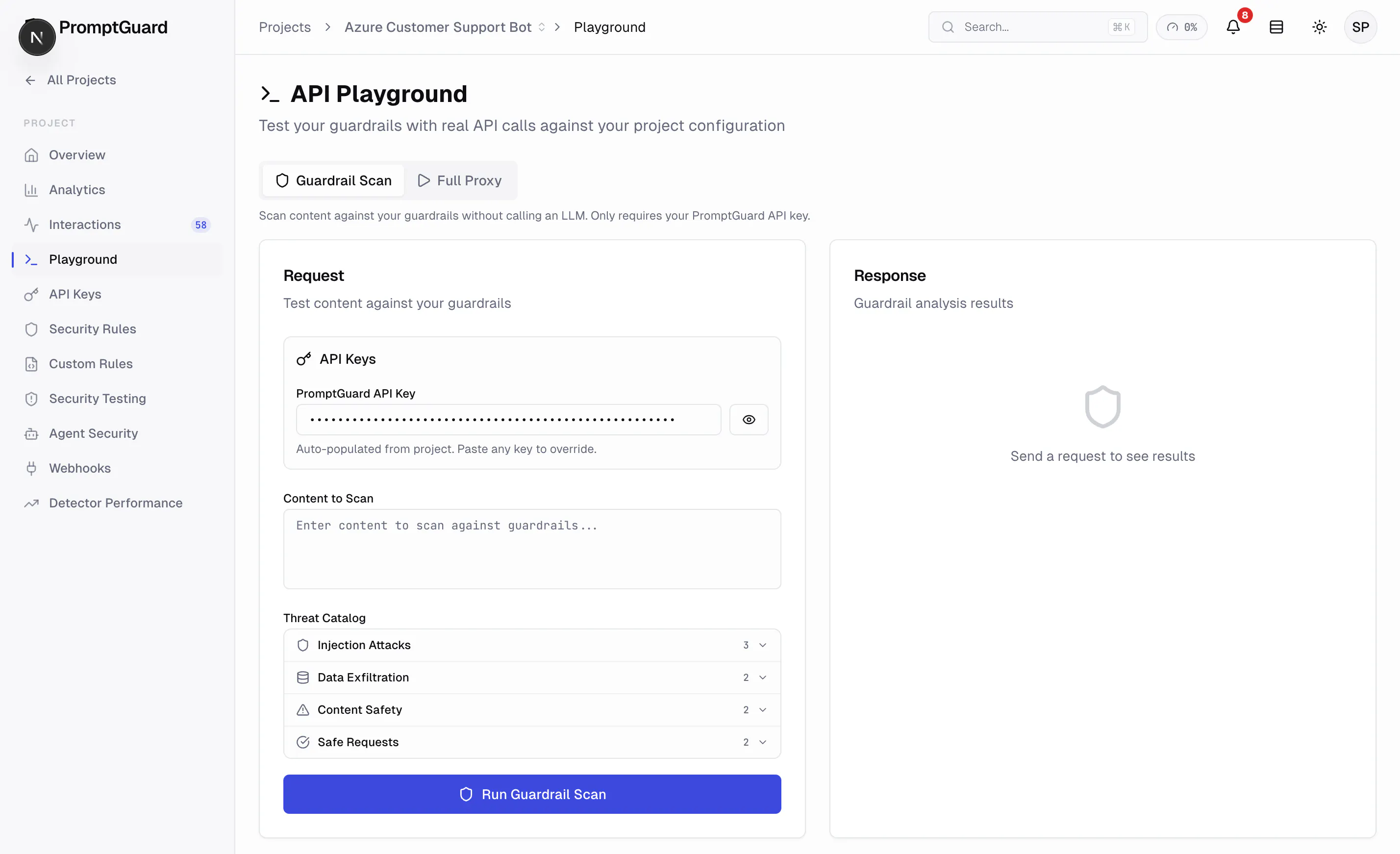Click the database stack icon in header
Viewport: 1400px width, 854px height.
point(1276,26)
